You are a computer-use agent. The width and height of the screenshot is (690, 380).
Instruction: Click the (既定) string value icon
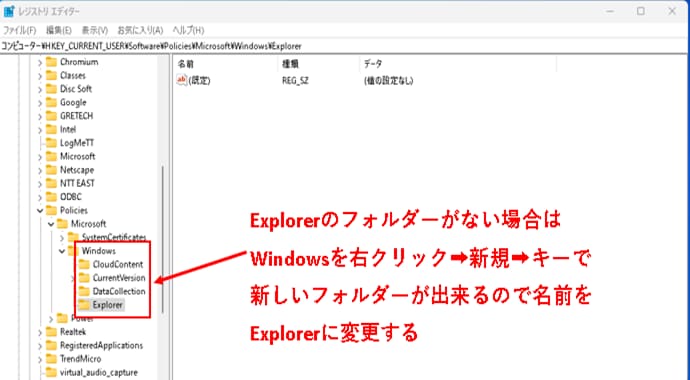click(x=182, y=80)
